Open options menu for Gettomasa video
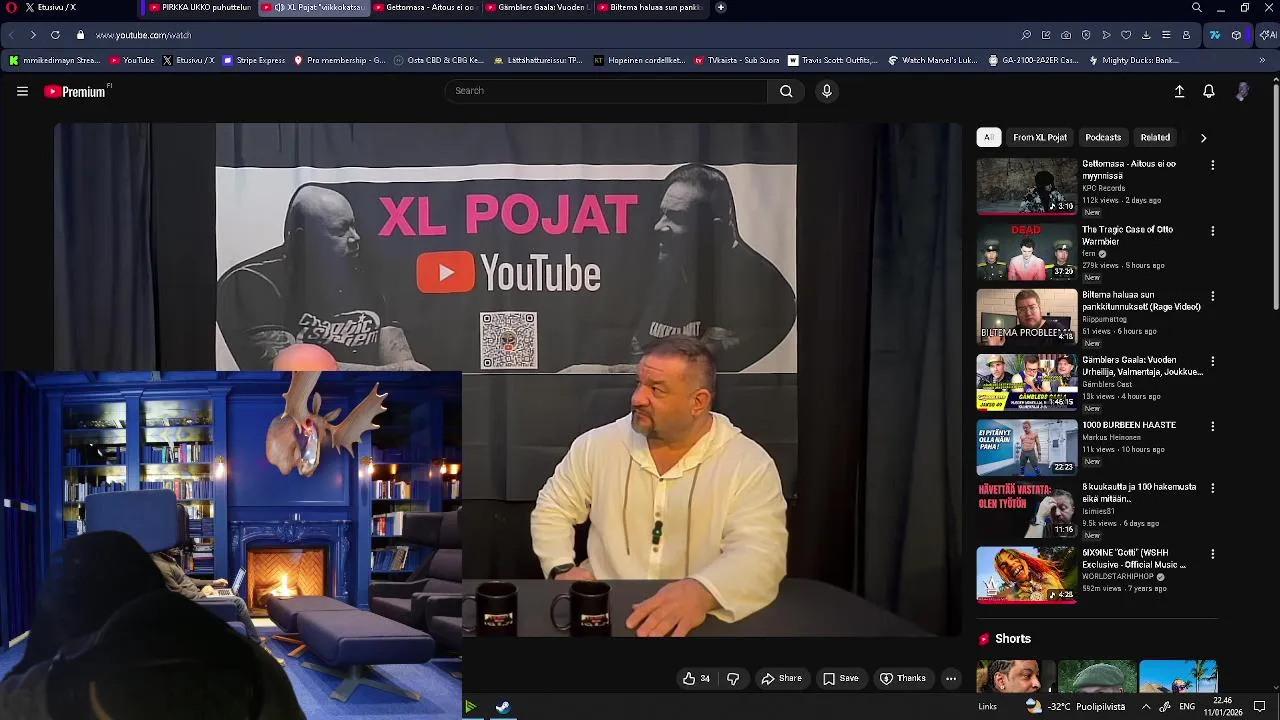The width and height of the screenshot is (1280, 720). 1212,165
